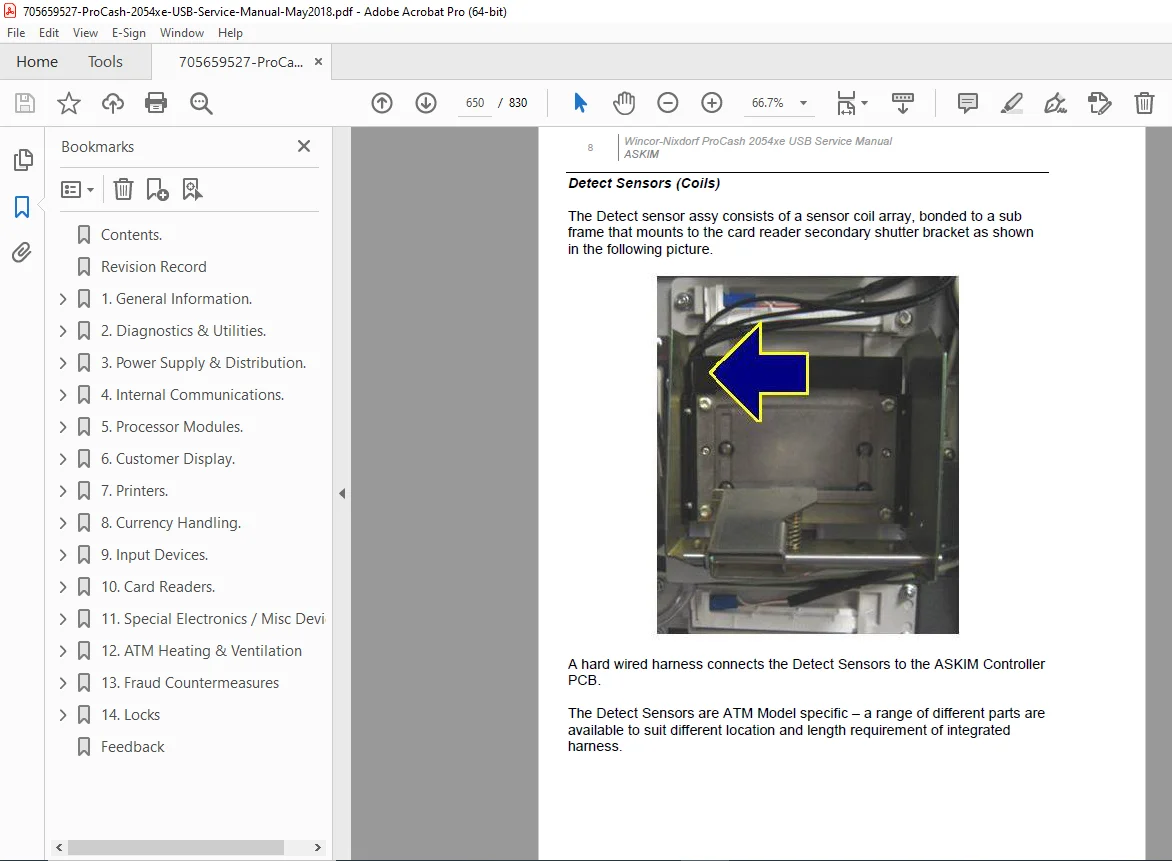Open the zoom level dropdown
The width and height of the screenshot is (1172, 861).
tap(804, 103)
